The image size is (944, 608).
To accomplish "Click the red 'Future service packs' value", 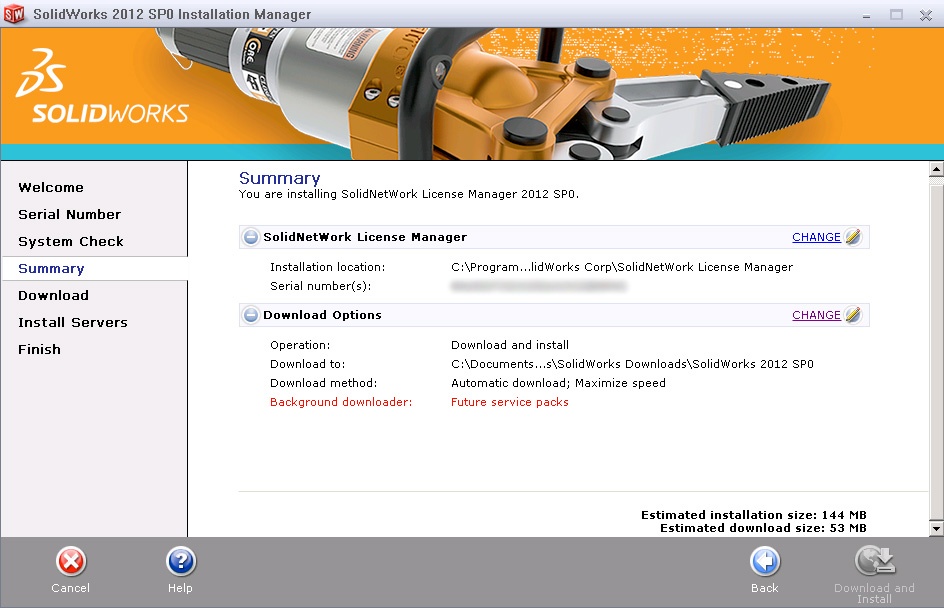I will [x=510, y=402].
